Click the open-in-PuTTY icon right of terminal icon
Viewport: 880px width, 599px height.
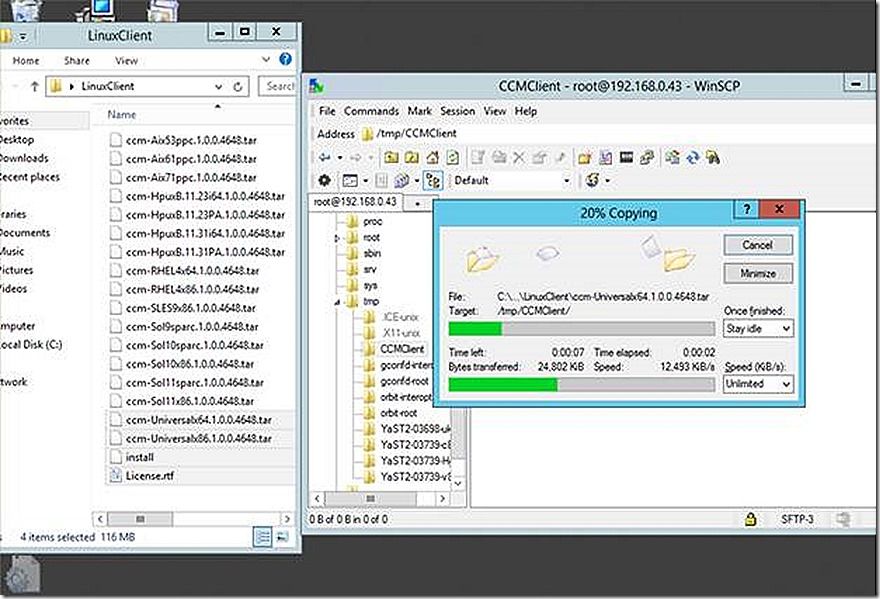(647, 158)
